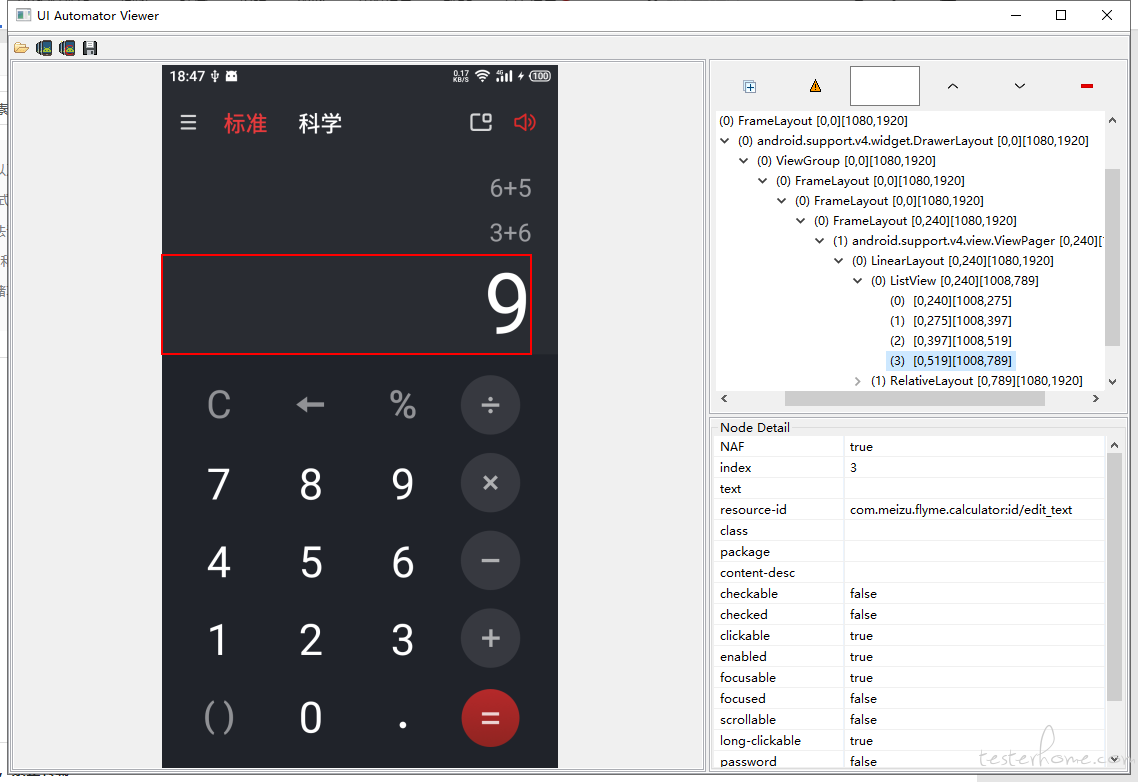Select the 6+5 history line

(510, 188)
